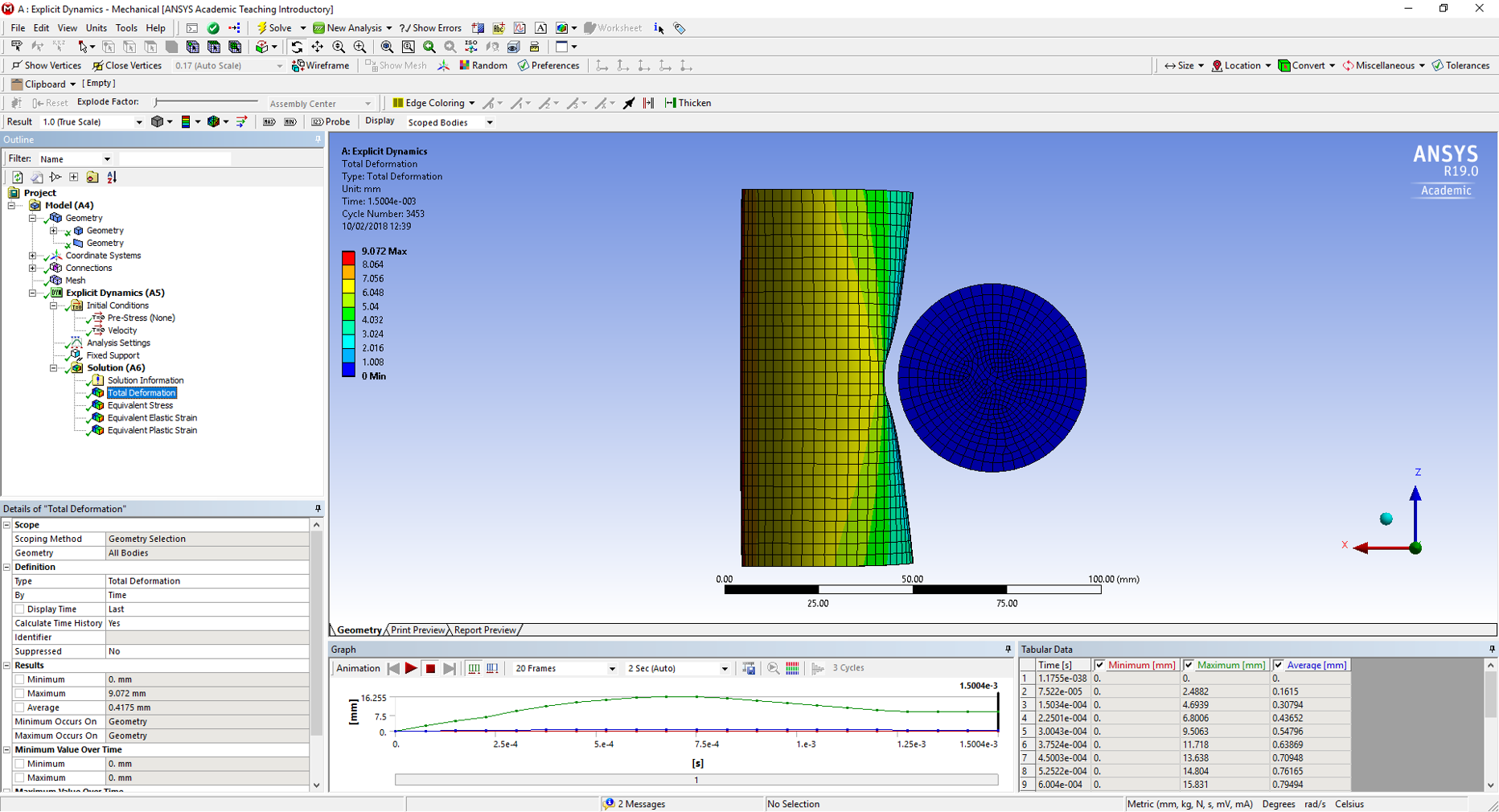Toggle the Minimum [mm] column checkbox
The height and width of the screenshot is (812, 1499).
(1099, 665)
